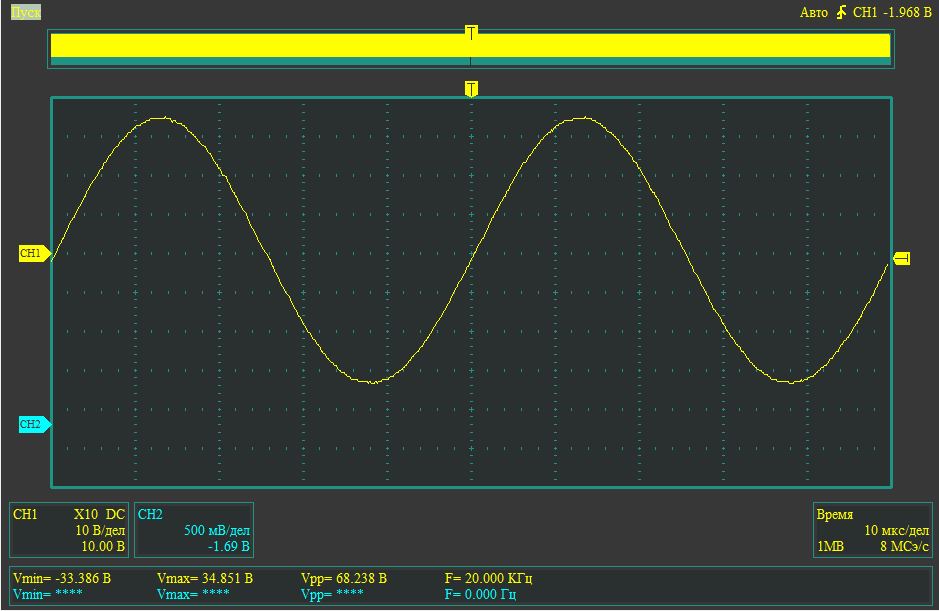Click the CH1 -1.968 В trigger level readout

892,13
